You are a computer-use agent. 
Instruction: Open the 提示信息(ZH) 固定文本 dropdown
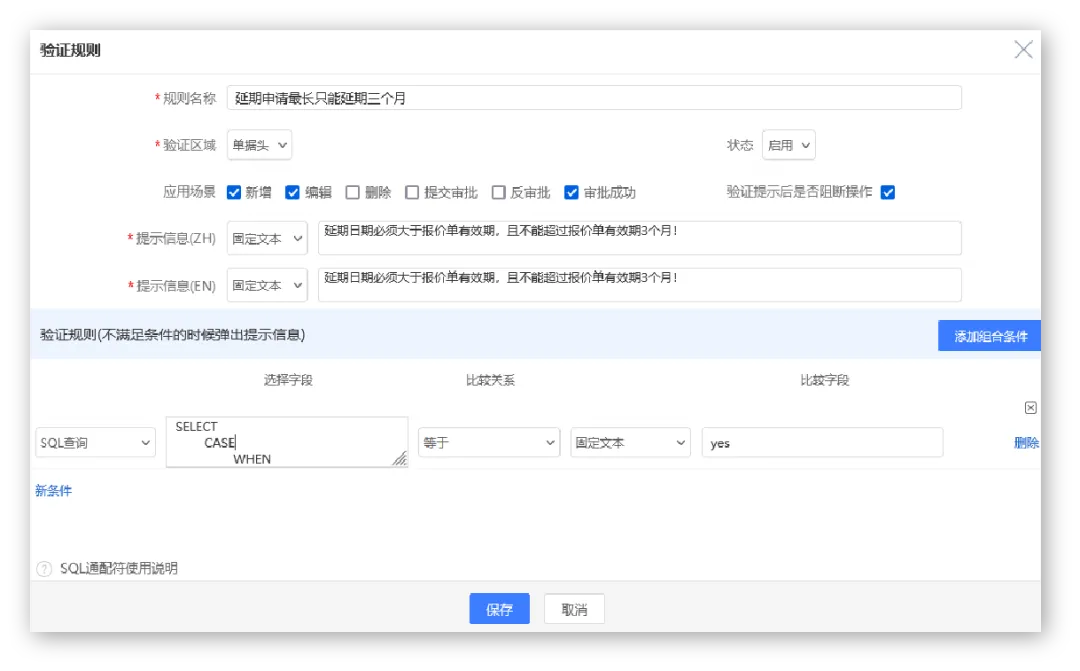[267, 239]
